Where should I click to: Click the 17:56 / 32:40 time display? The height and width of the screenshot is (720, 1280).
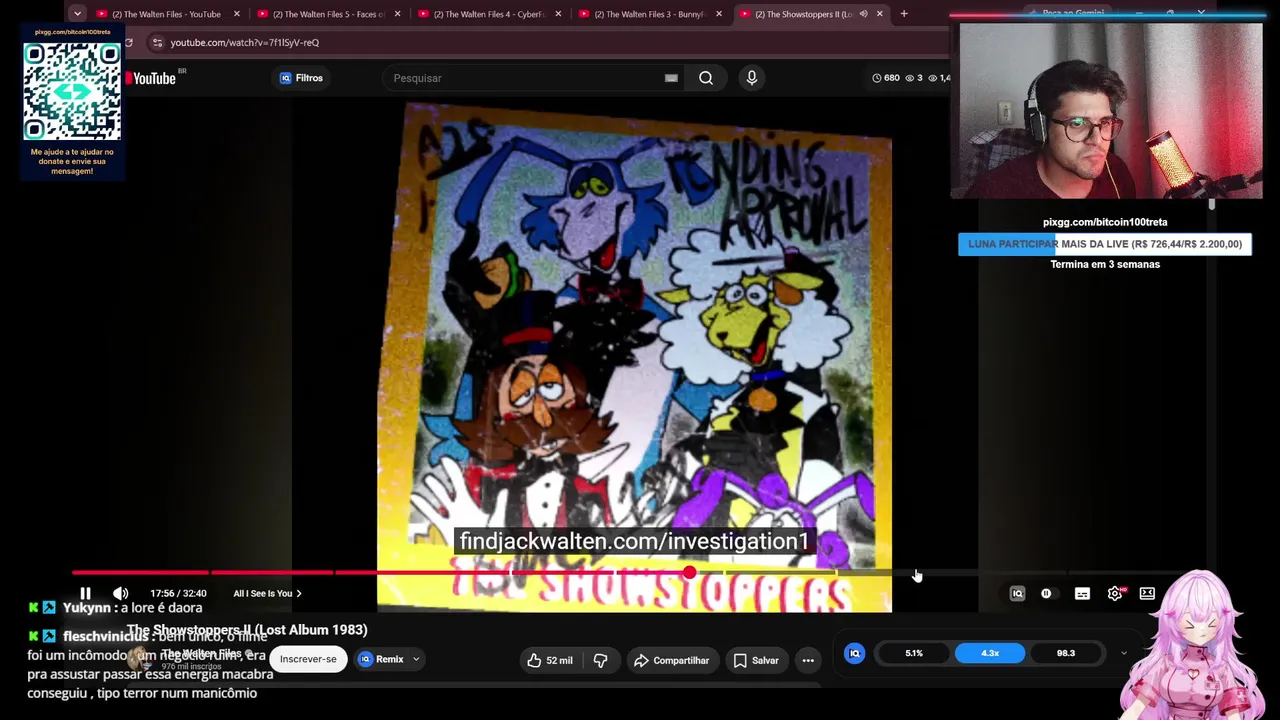[178, 593]
